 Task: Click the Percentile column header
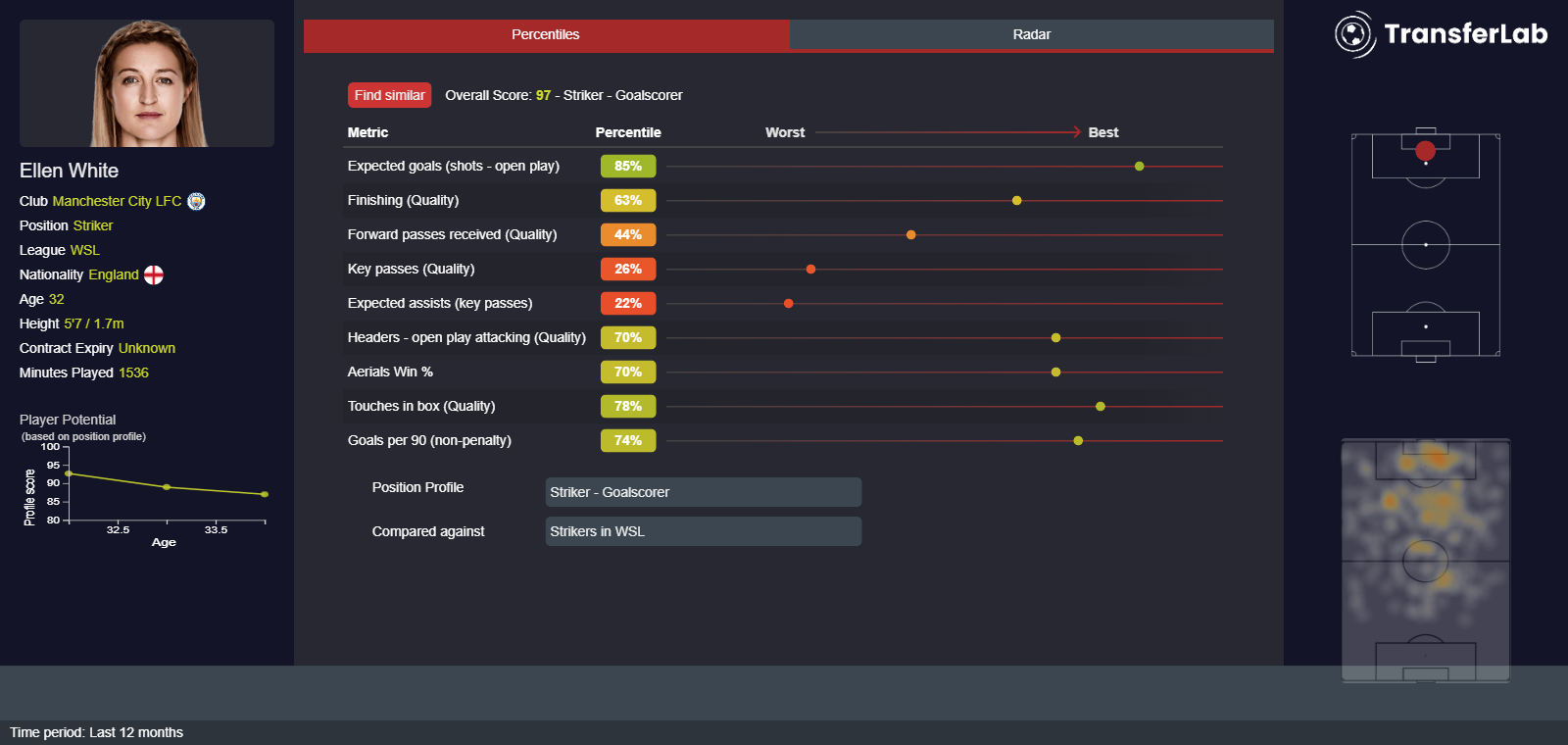coord(628,132)
